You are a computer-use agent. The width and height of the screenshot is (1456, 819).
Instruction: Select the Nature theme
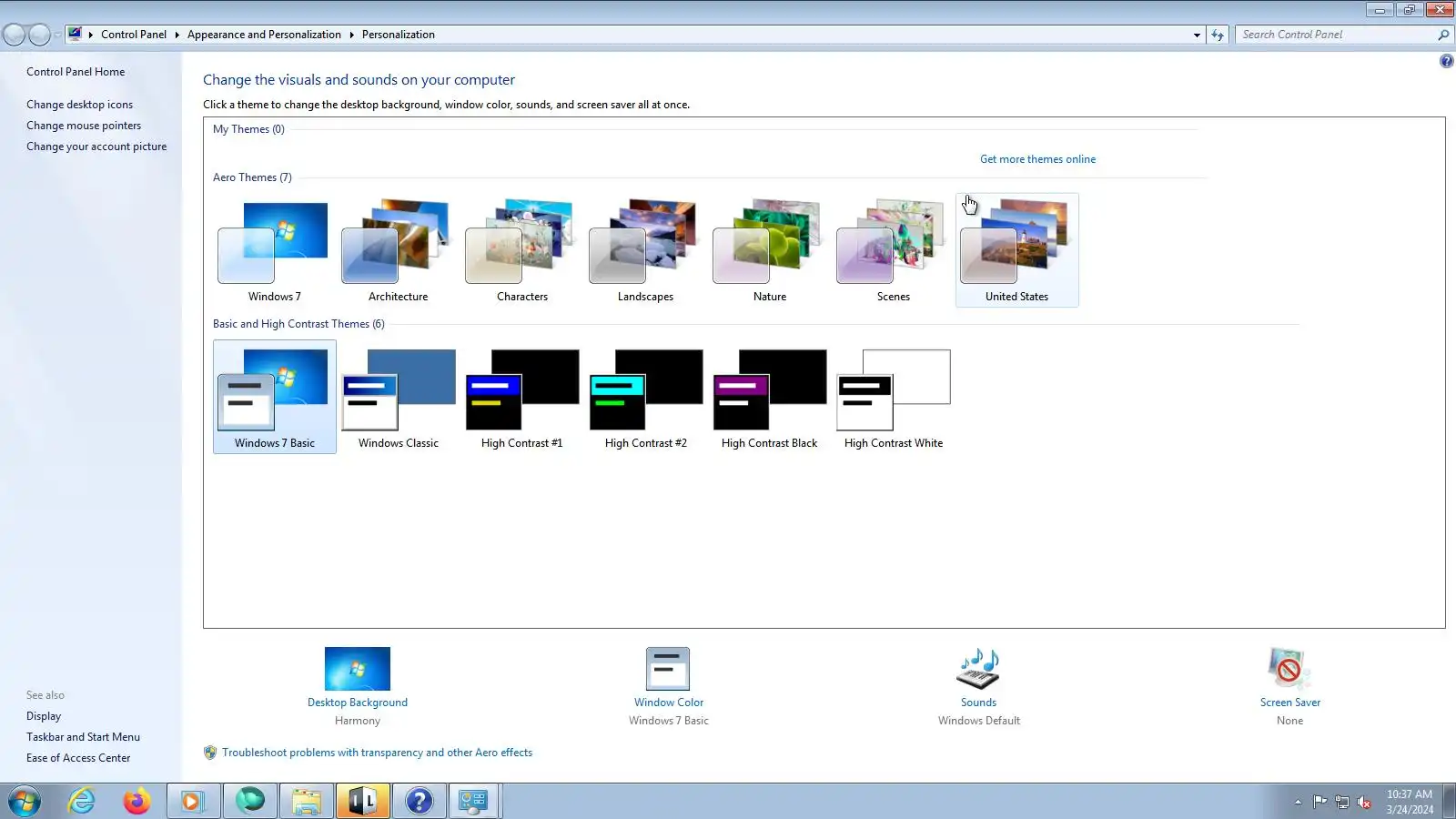pos(769,250)
